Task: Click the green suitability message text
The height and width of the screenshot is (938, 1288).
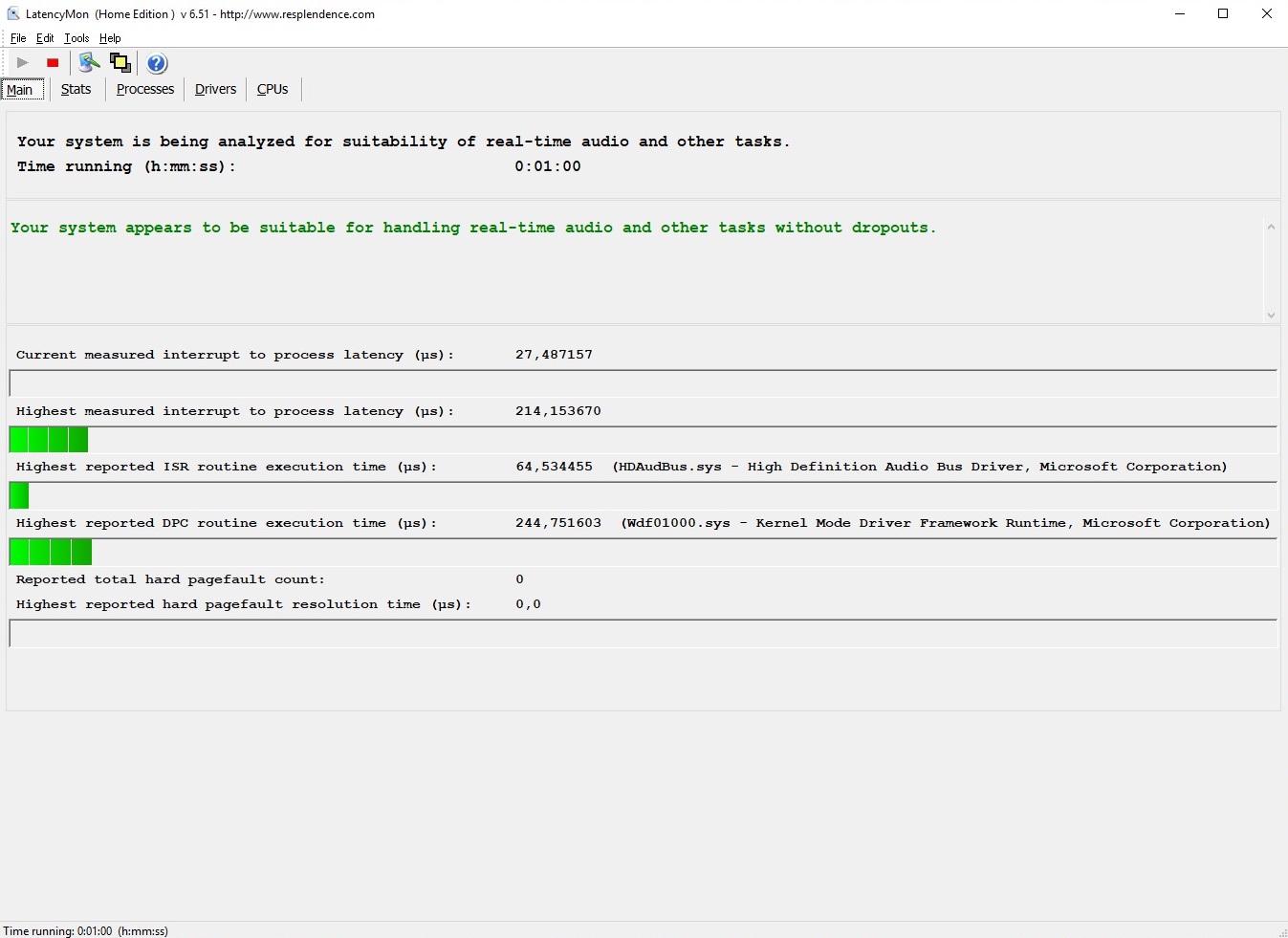Action: tap(473, 228)
